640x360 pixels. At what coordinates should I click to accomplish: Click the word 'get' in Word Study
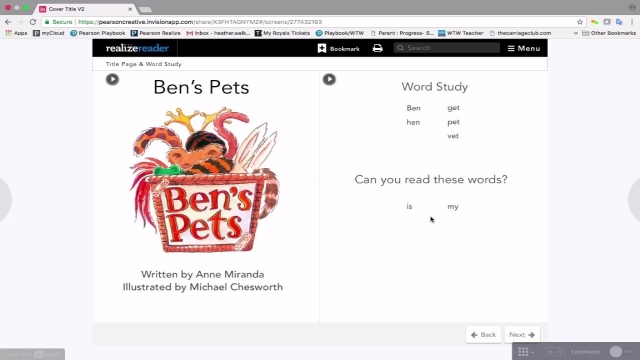point(453,108)
